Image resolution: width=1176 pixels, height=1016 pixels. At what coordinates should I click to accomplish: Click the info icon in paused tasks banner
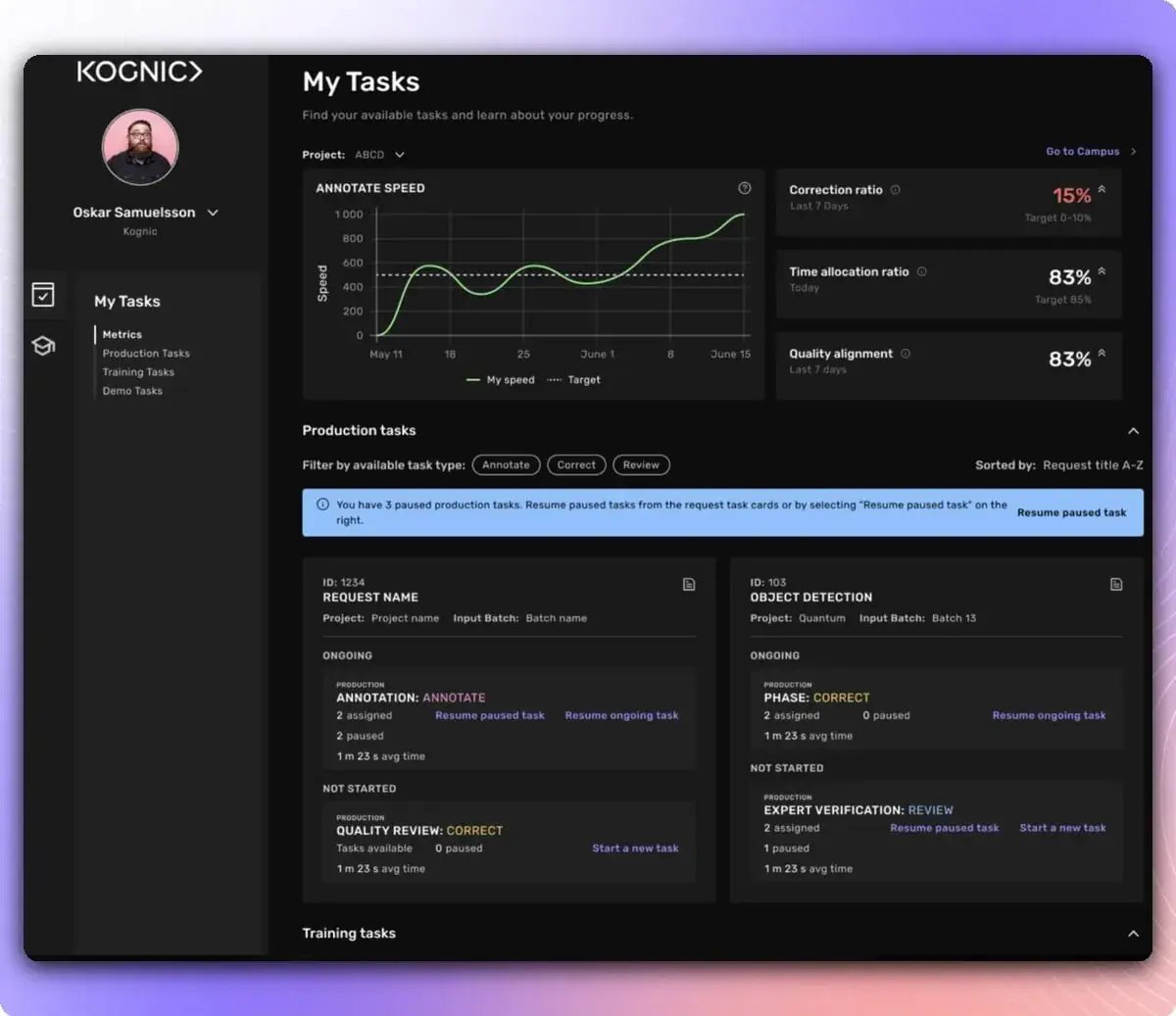(x=322, y=505)
